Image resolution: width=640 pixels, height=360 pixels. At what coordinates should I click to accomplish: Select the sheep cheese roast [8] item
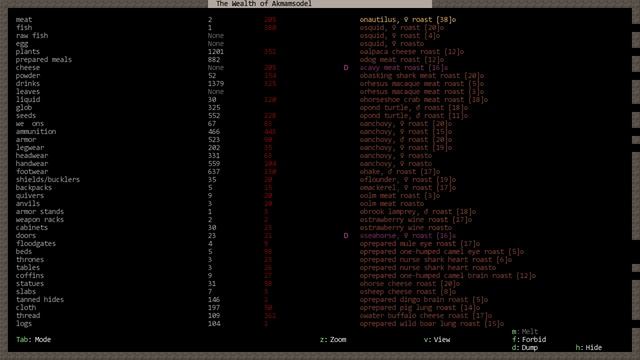(x=408, y=291)
